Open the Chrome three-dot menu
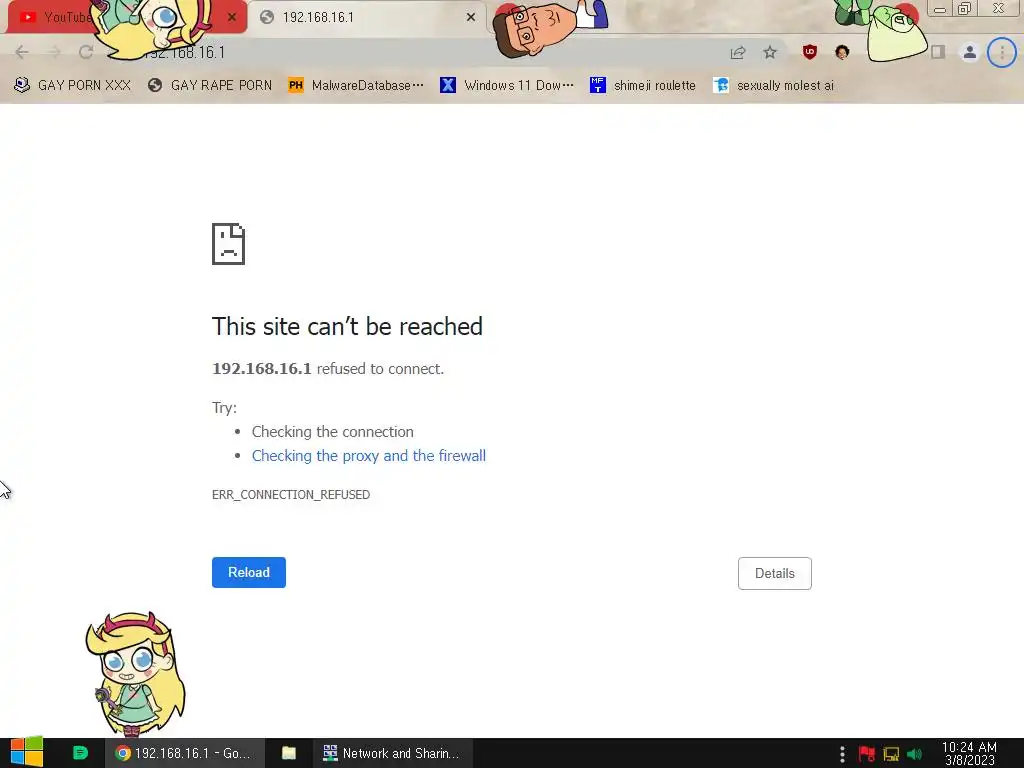This screenshot has width=1024, height=768. (x=1002, y=52)
